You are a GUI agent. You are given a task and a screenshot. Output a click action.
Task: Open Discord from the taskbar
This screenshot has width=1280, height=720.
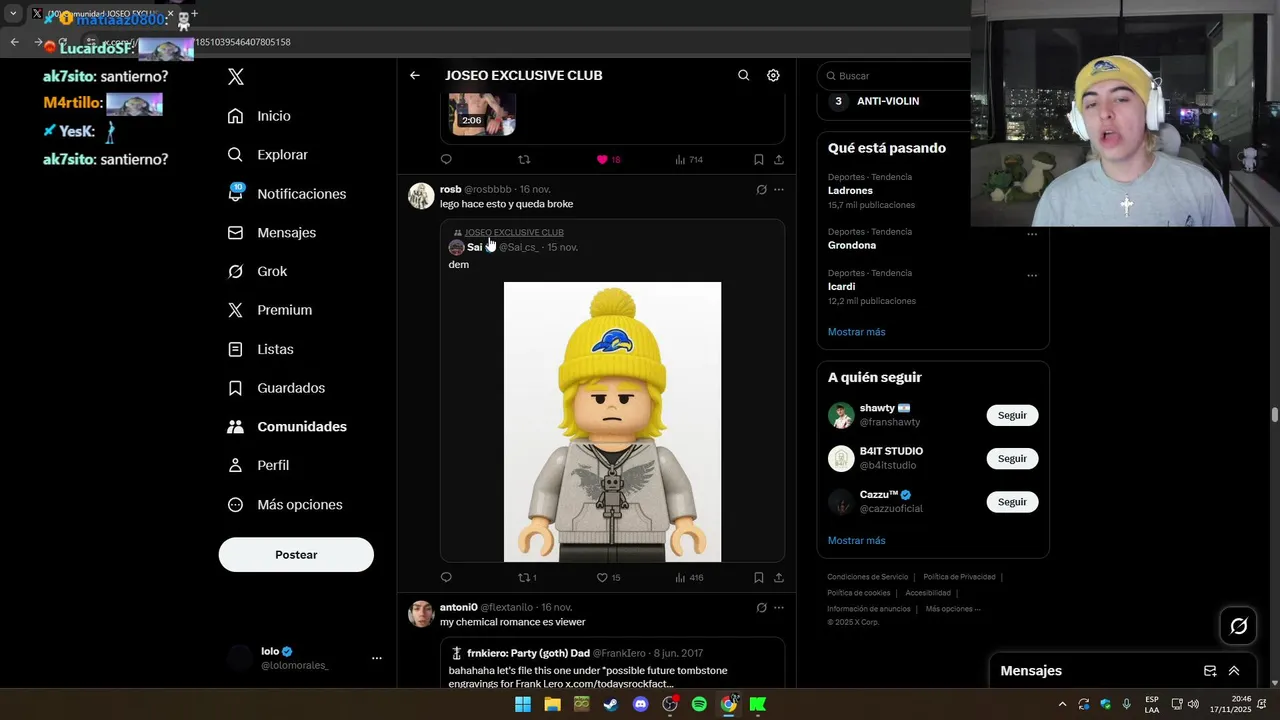pos(641,704)
